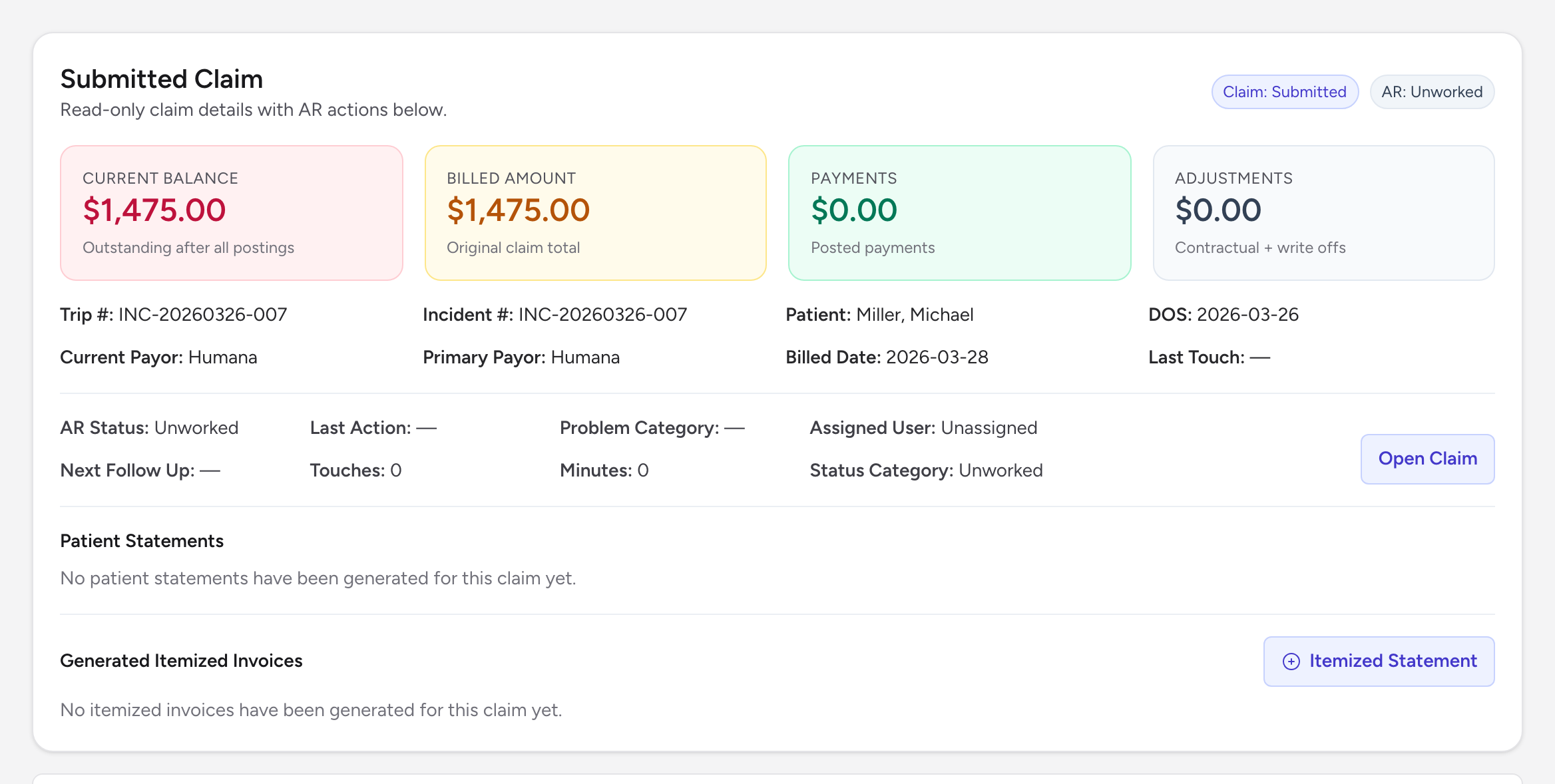Click the Adjustments $0.00 value

[1218, 210]
